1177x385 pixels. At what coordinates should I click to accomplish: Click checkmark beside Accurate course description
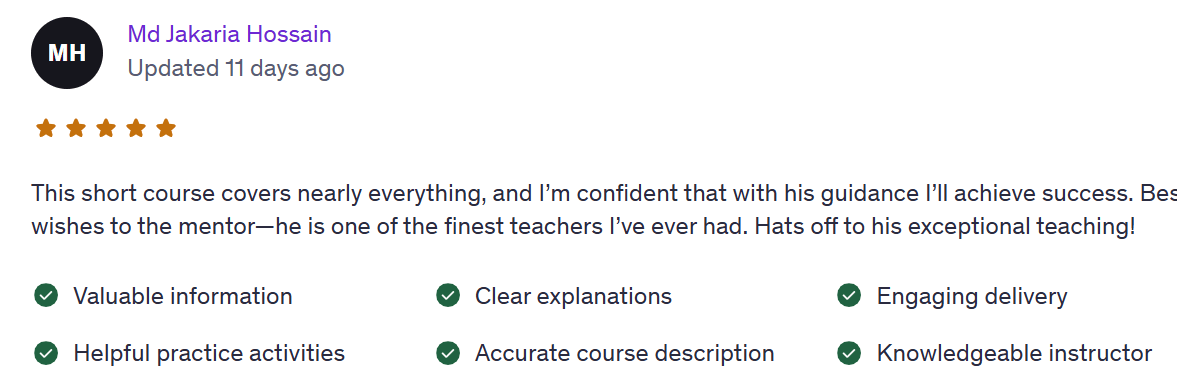[448, 353]
